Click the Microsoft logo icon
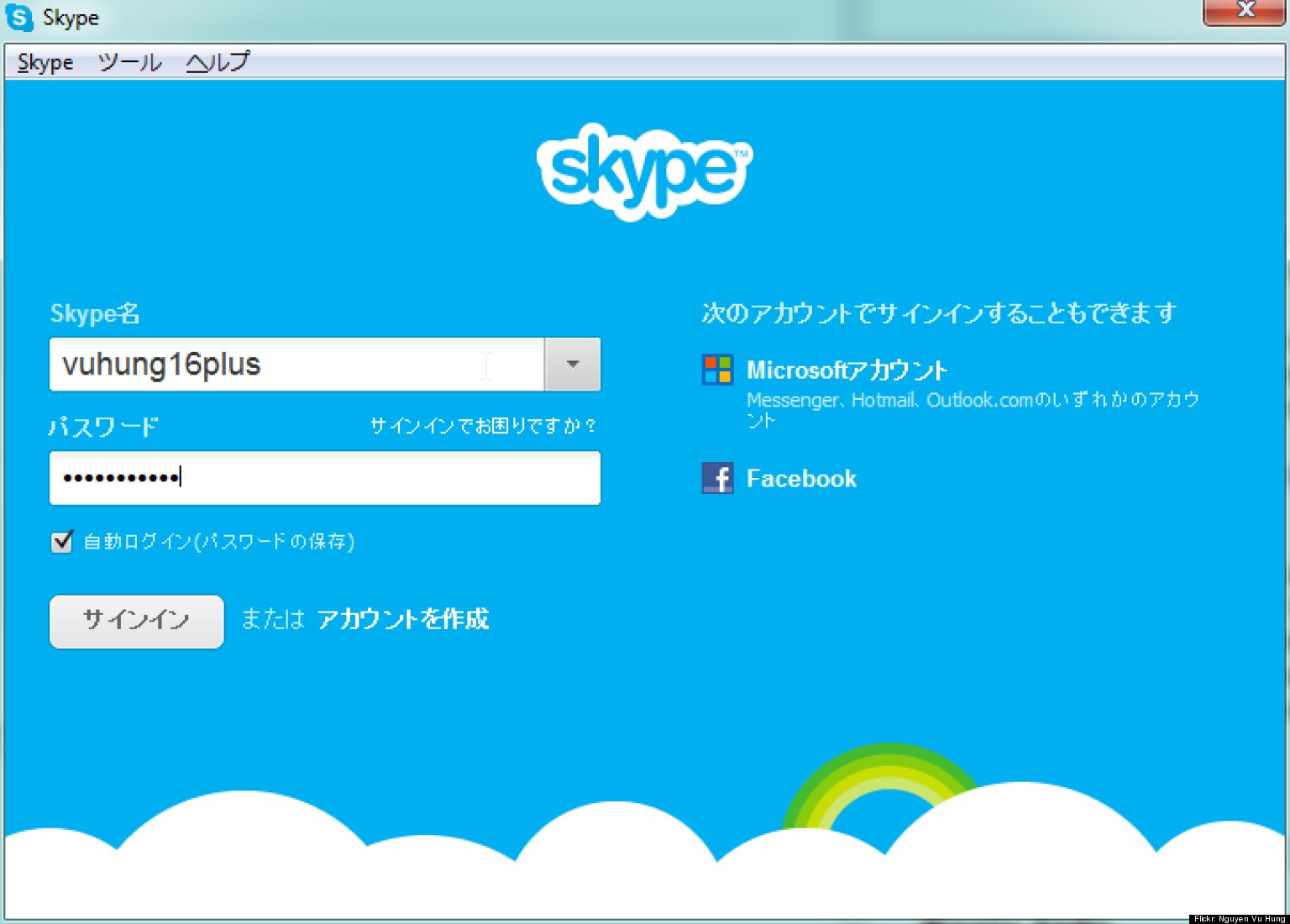 click(717, 370)
